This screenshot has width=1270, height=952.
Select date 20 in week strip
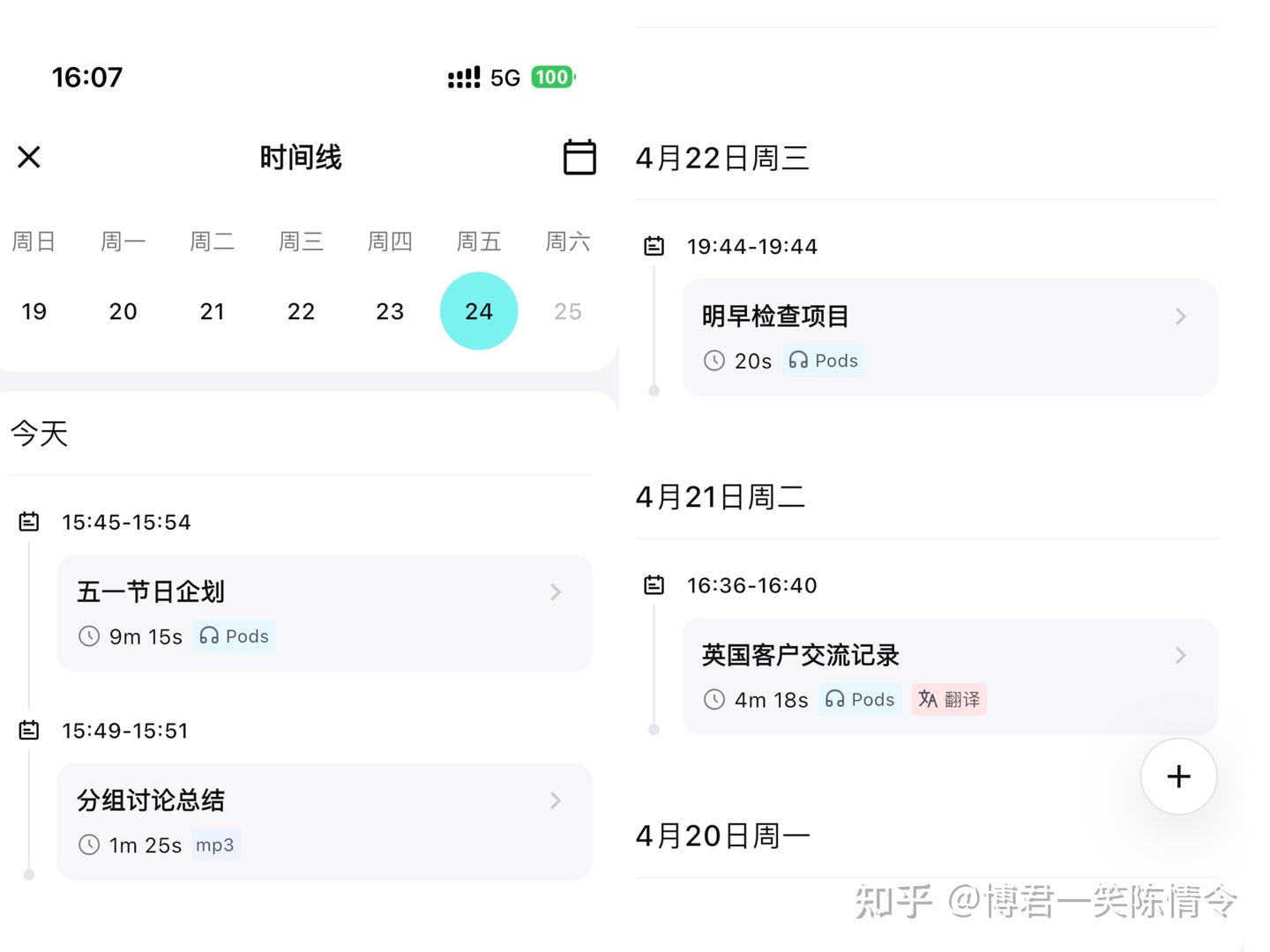pos(123,311)
